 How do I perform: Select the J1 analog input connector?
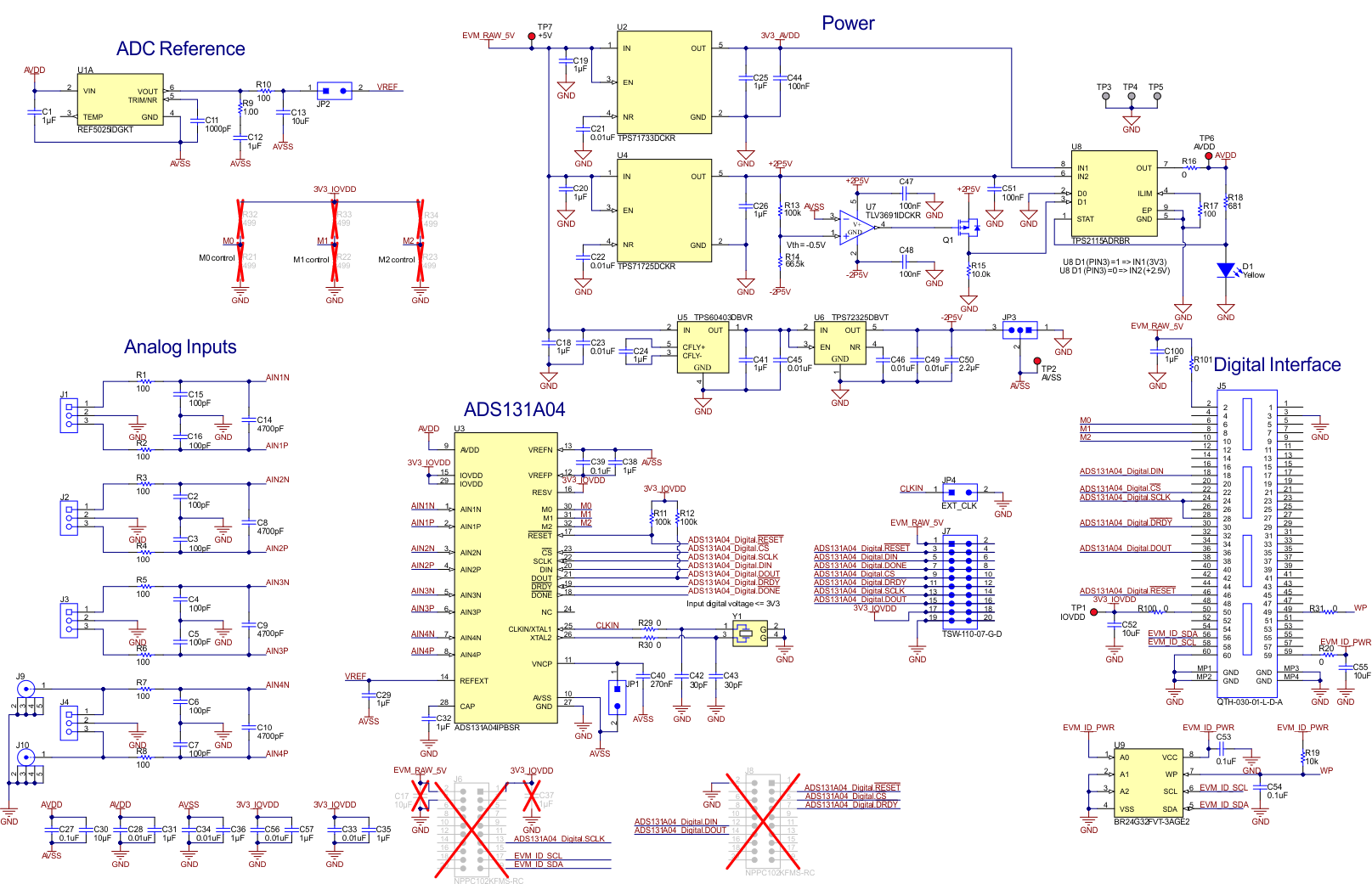(68, 416)
